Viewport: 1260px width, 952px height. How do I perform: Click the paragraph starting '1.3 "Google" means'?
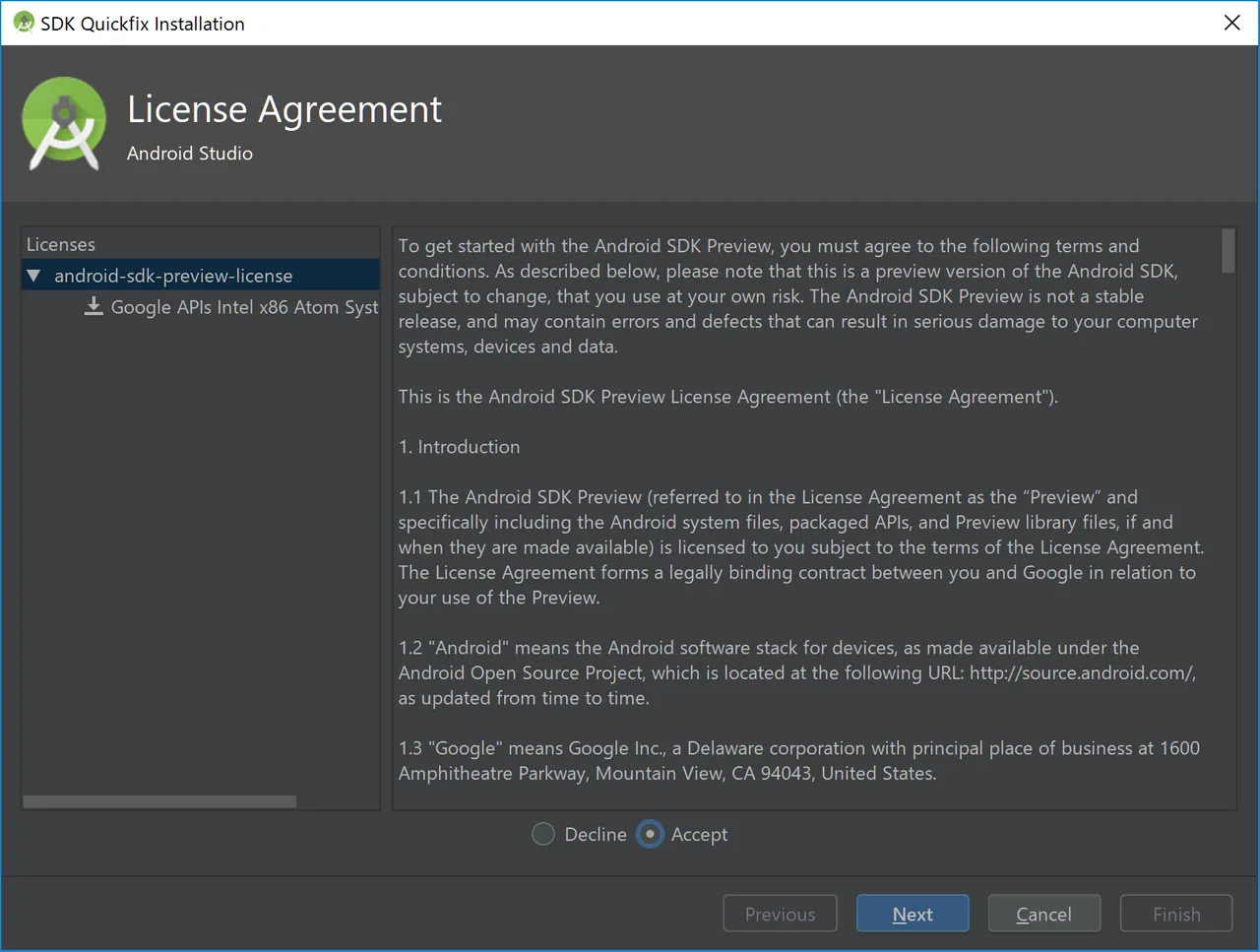pos(799,761)
